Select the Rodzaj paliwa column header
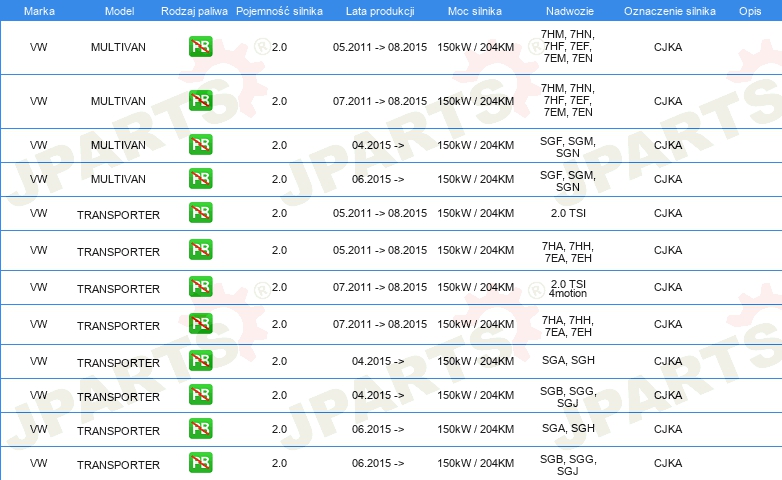The width and height of the screenshot is (782, 480). [x=194, y=10]
